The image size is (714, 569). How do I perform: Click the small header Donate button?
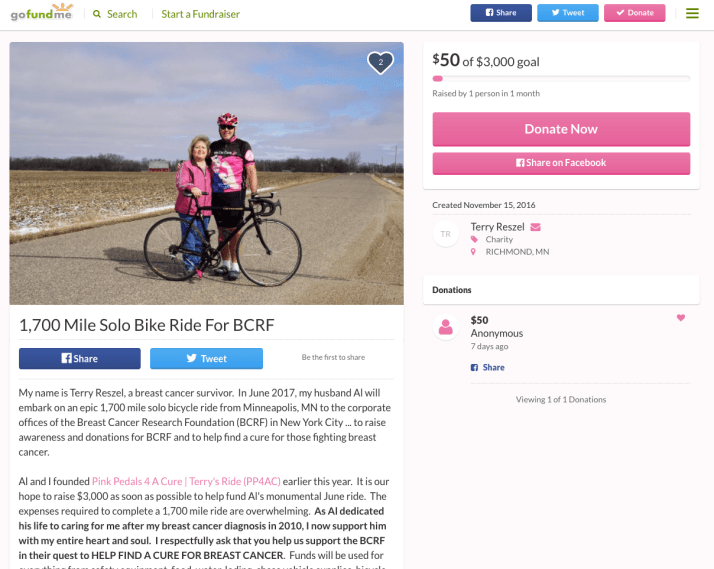[634, 13]
